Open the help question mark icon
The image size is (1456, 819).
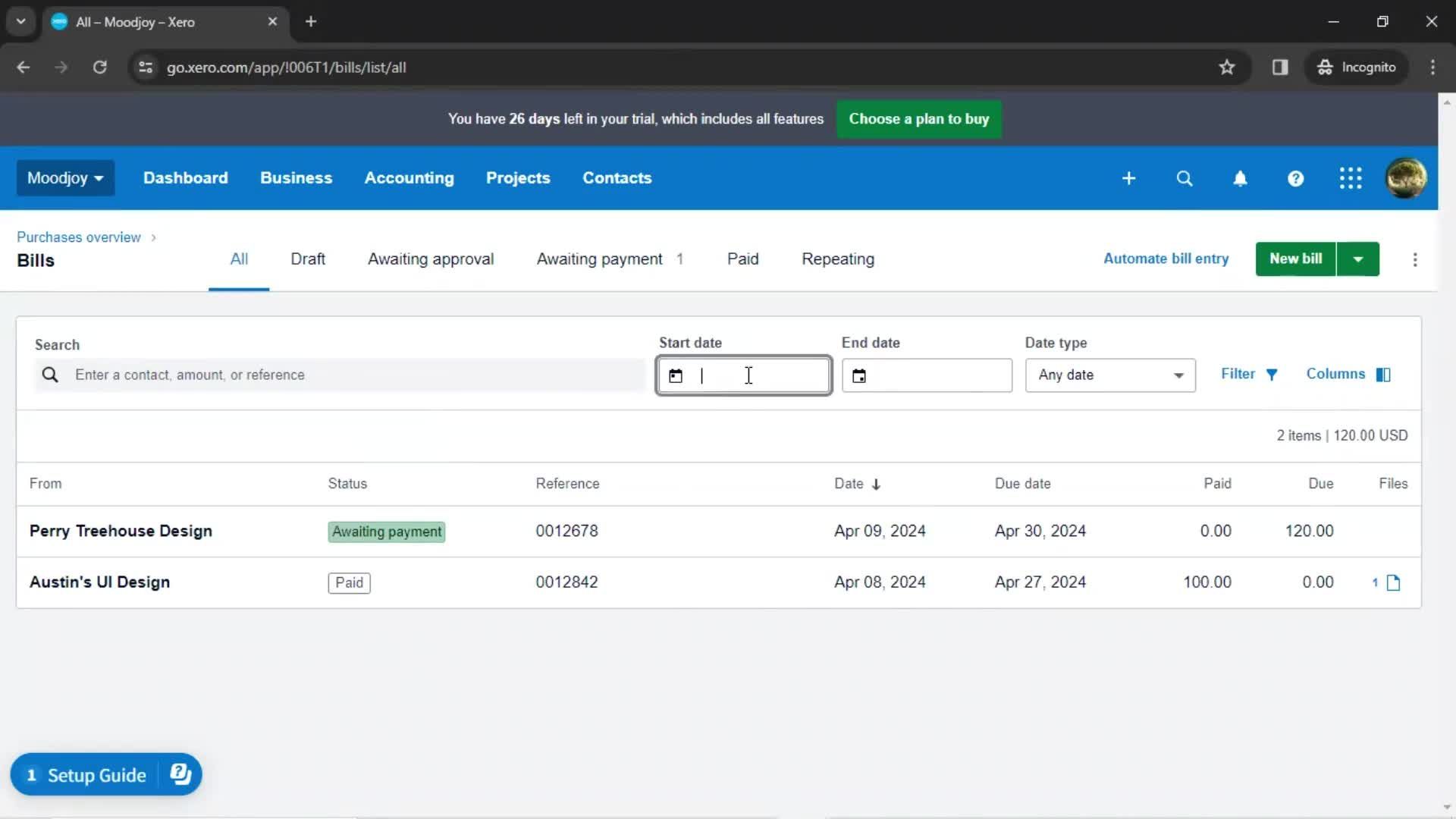(x=1295, y=178)
